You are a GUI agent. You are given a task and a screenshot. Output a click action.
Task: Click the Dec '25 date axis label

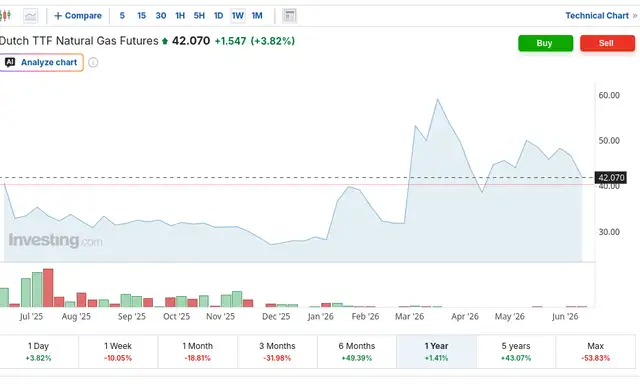(276, 316)
